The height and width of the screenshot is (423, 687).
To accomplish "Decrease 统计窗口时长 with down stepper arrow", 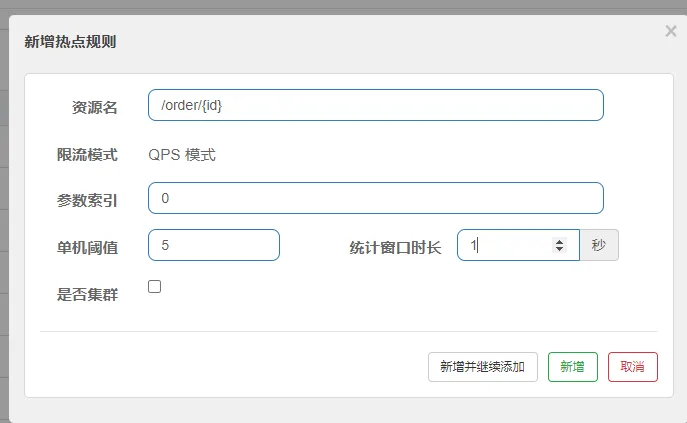I will coord(559,249).
